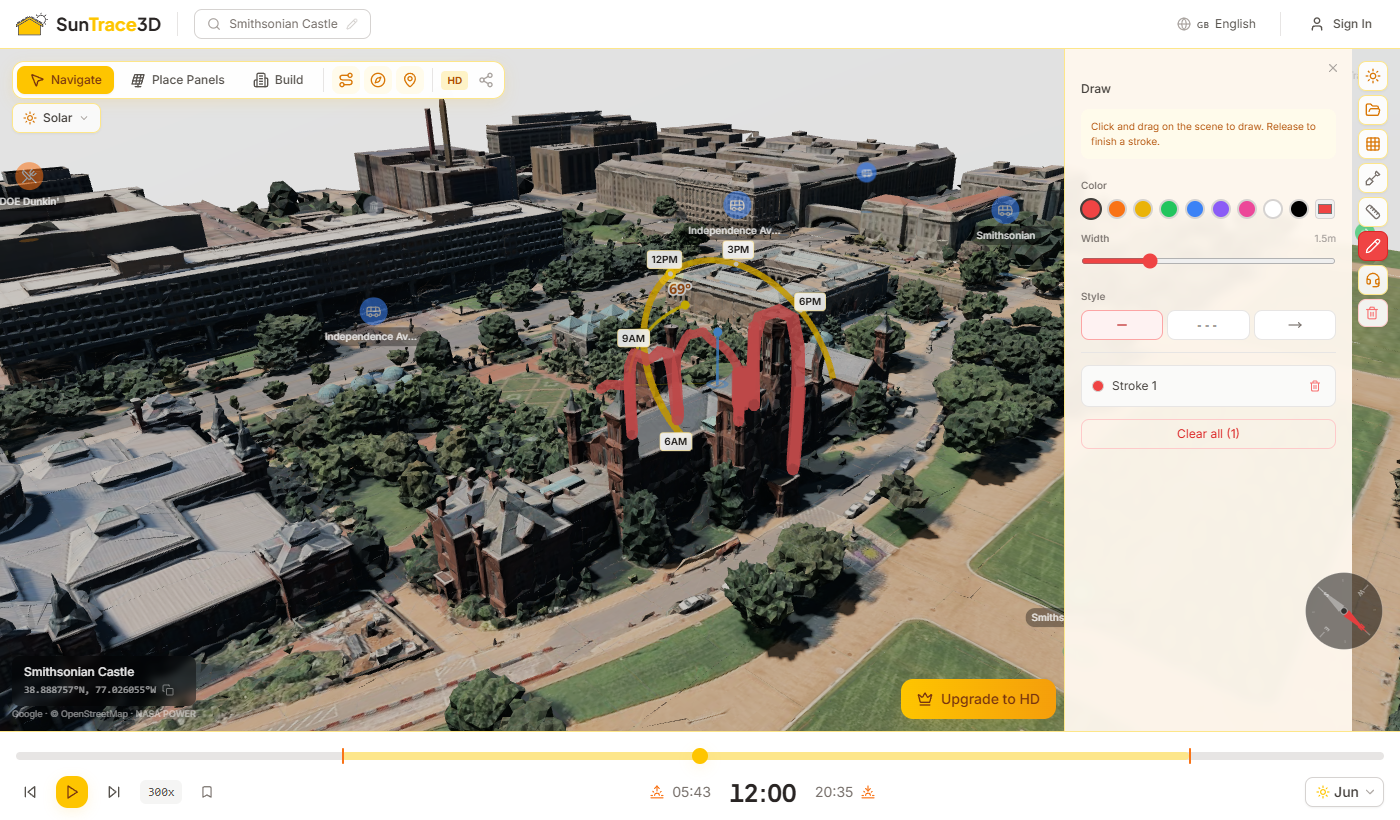Click the Width slider handle

(1150, 261)
